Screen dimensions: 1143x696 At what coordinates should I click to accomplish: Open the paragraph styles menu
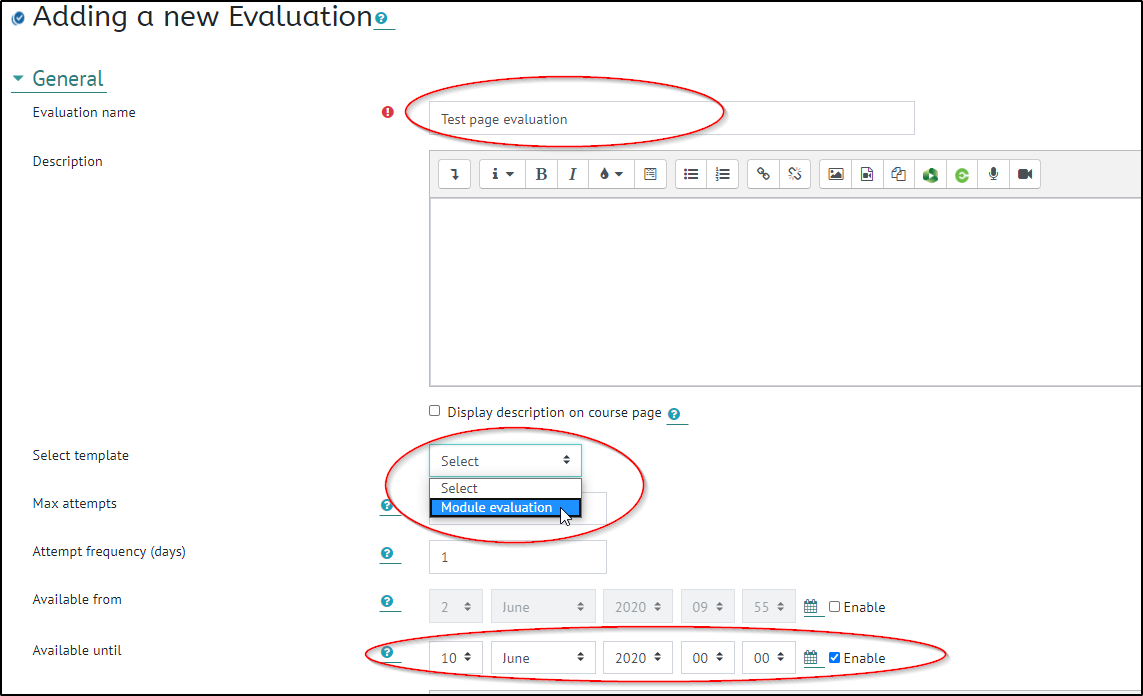coord(502,174)
